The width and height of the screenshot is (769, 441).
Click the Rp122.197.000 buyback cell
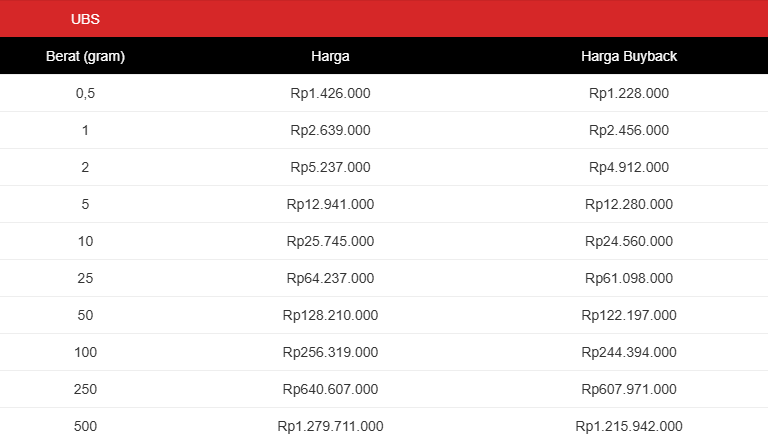629,315
